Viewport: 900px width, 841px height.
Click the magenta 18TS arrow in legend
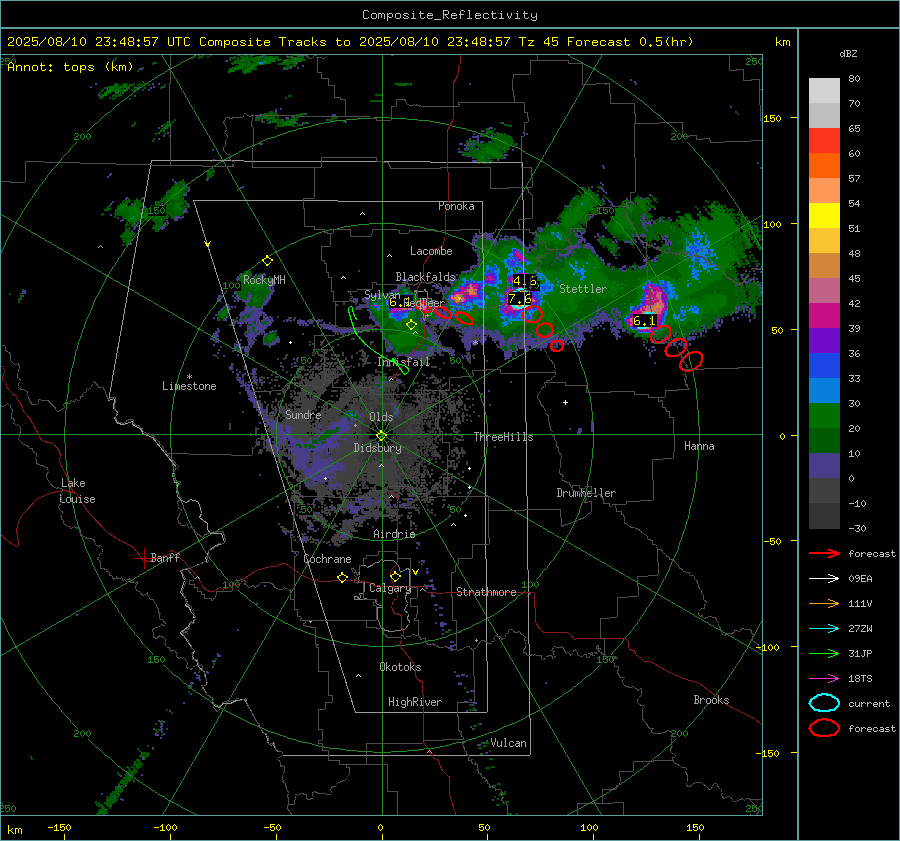click(824, 679)
